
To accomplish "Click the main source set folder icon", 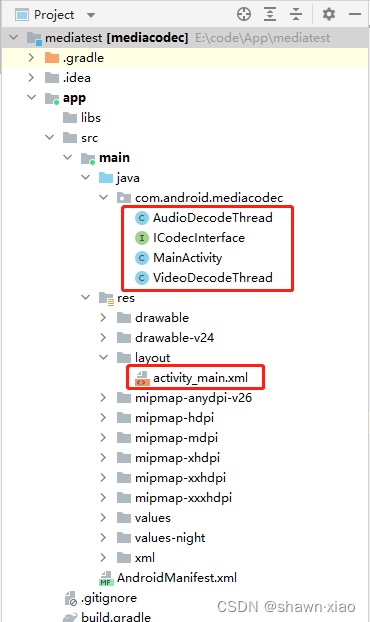I will point(88,158).
